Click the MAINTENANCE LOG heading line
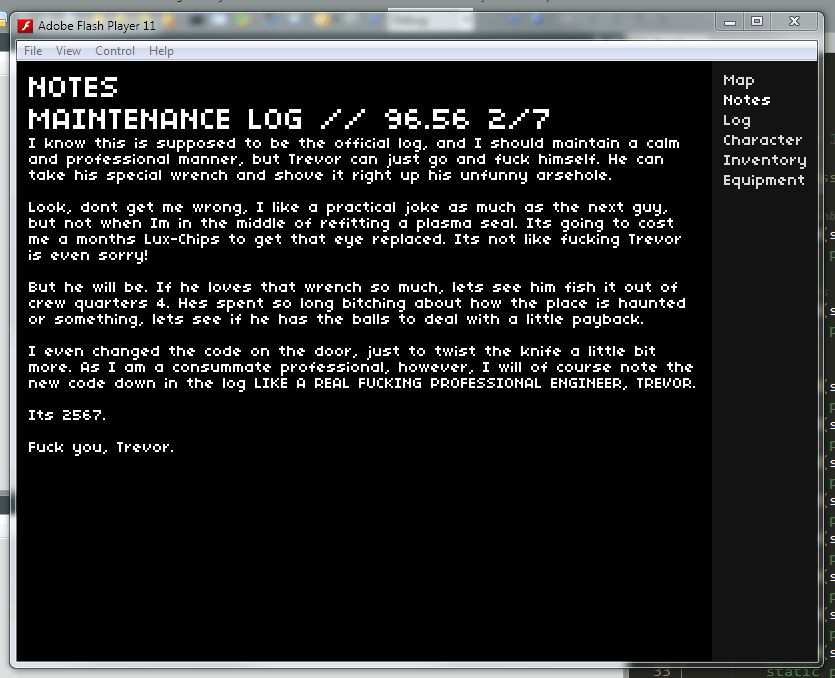Viewport: 835px width, 678px height. point(288,119)
